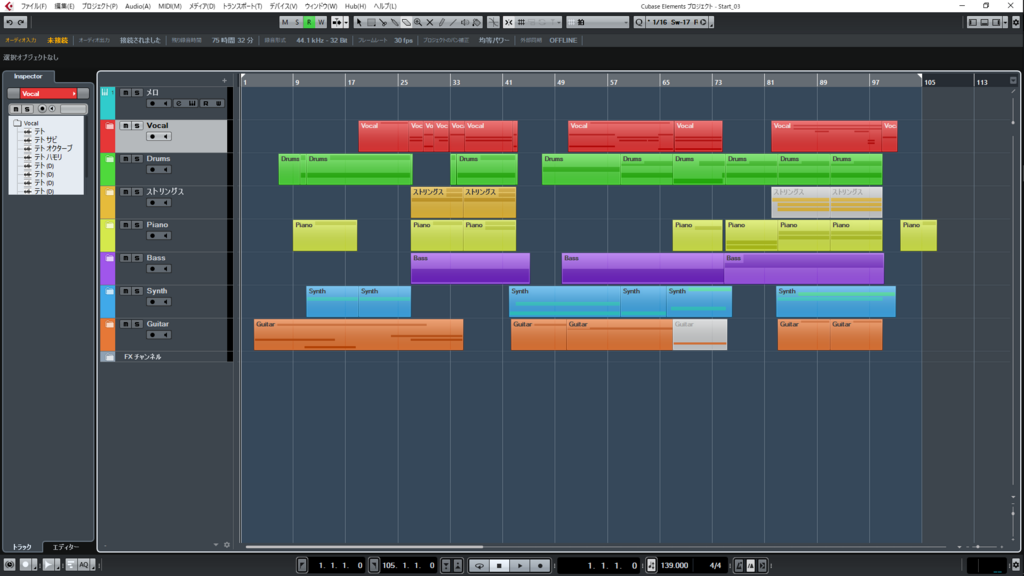The image size is (1024, 576).
Task: Click the right locator icon in transport
Action: tap(374, 566)
